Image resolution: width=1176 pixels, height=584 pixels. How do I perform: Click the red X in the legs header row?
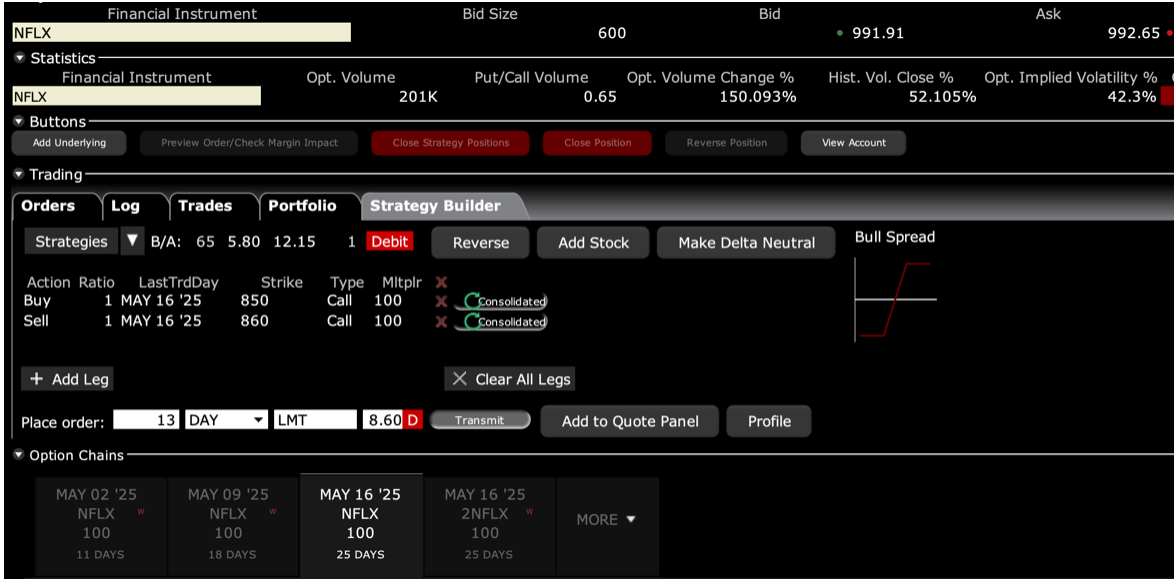[441, 282]
